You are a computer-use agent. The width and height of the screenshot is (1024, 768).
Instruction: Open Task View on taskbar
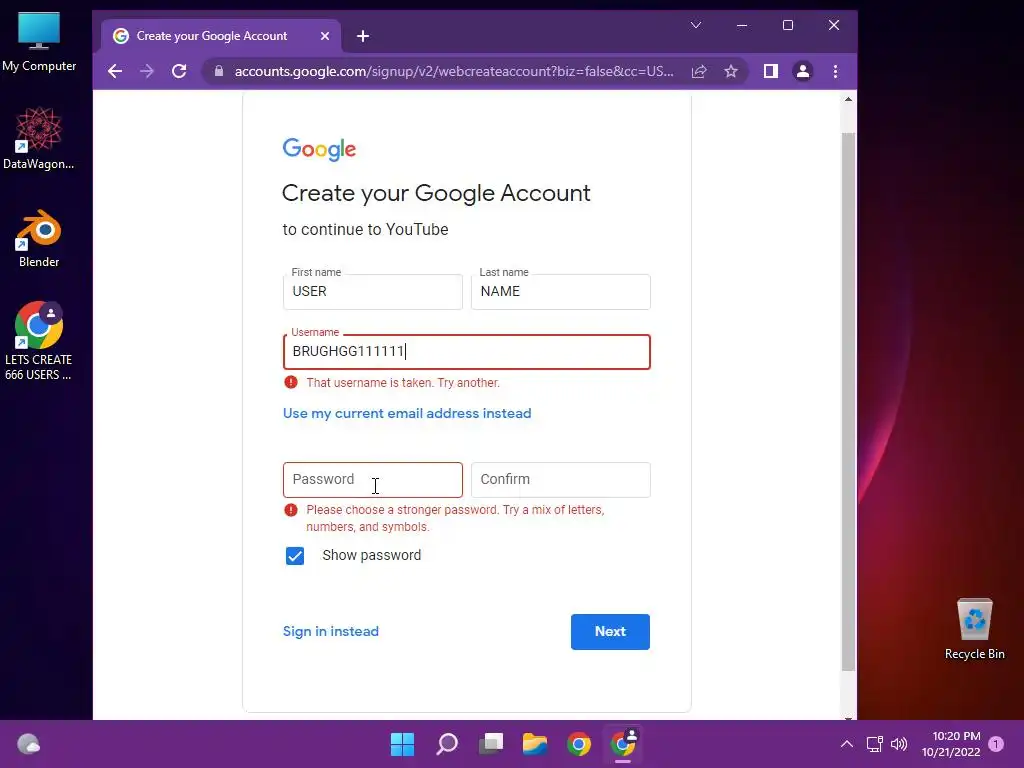pyautogui.click(x=491, y=744)
